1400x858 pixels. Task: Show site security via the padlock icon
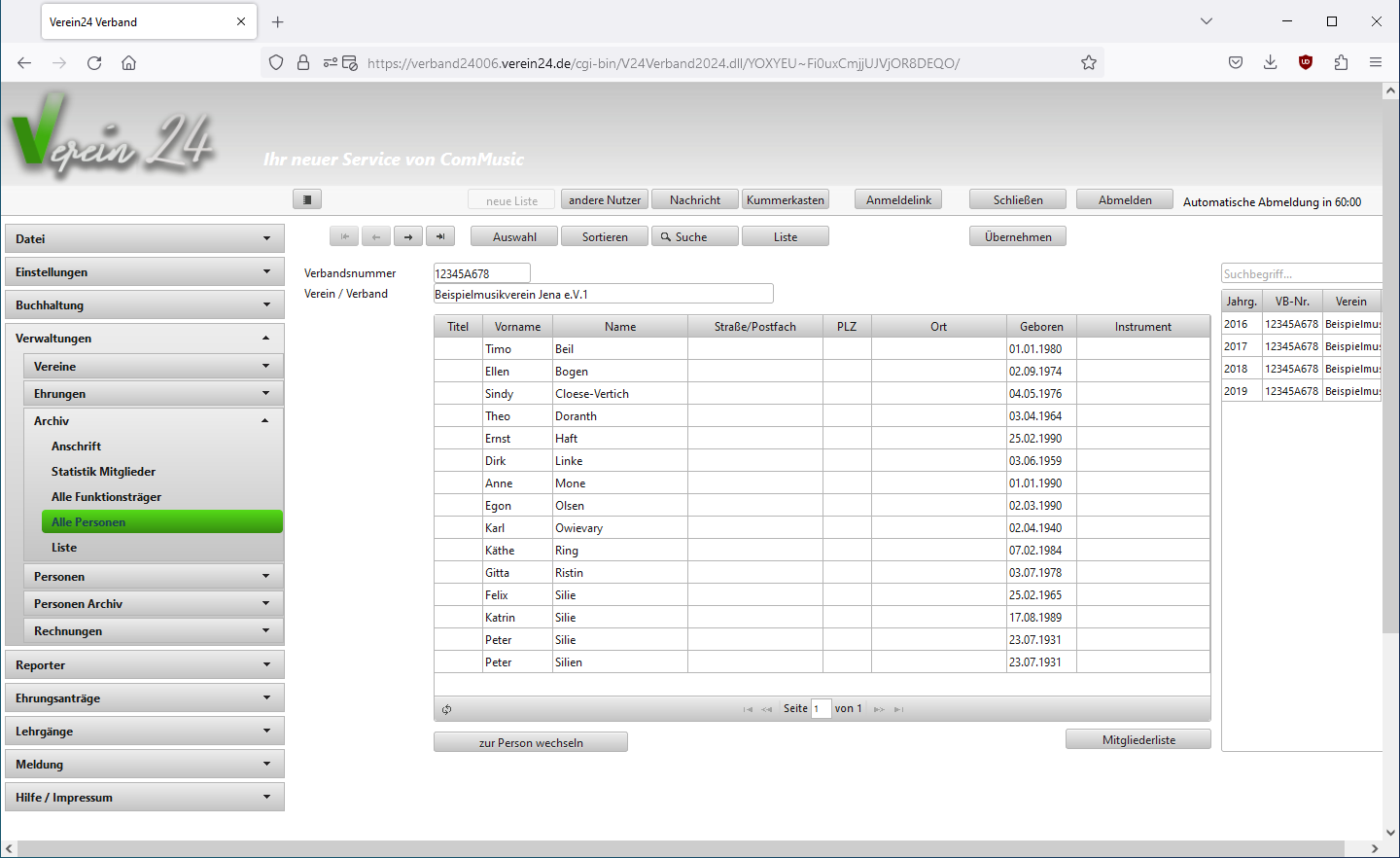point(303,63)
